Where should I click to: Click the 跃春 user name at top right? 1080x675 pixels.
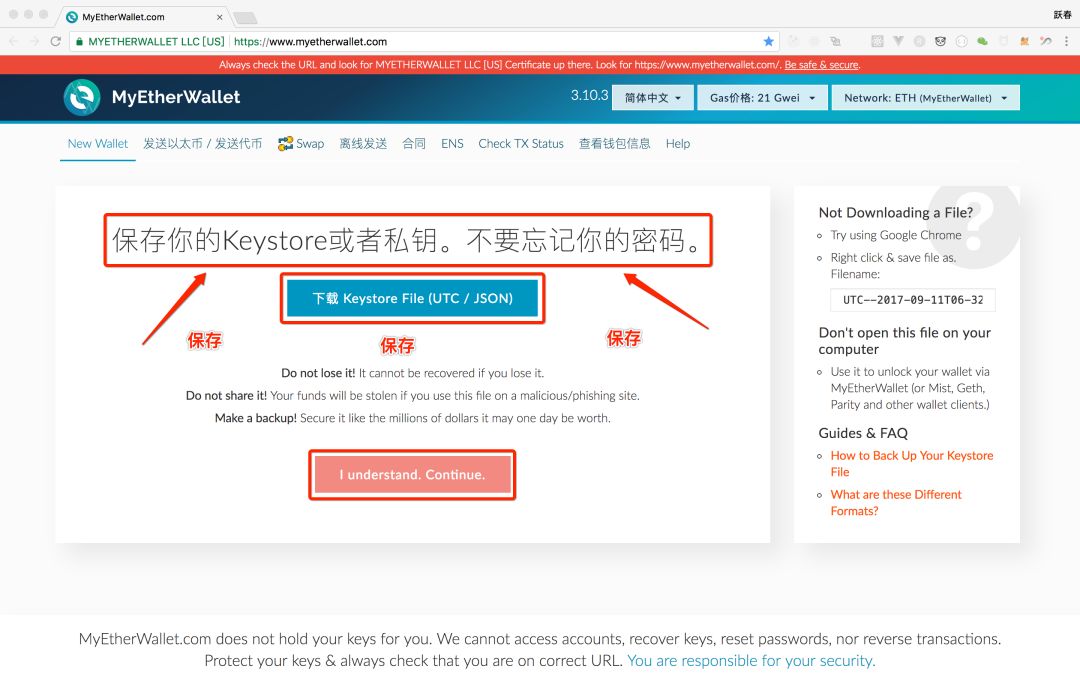click(x=1062, y=14)
